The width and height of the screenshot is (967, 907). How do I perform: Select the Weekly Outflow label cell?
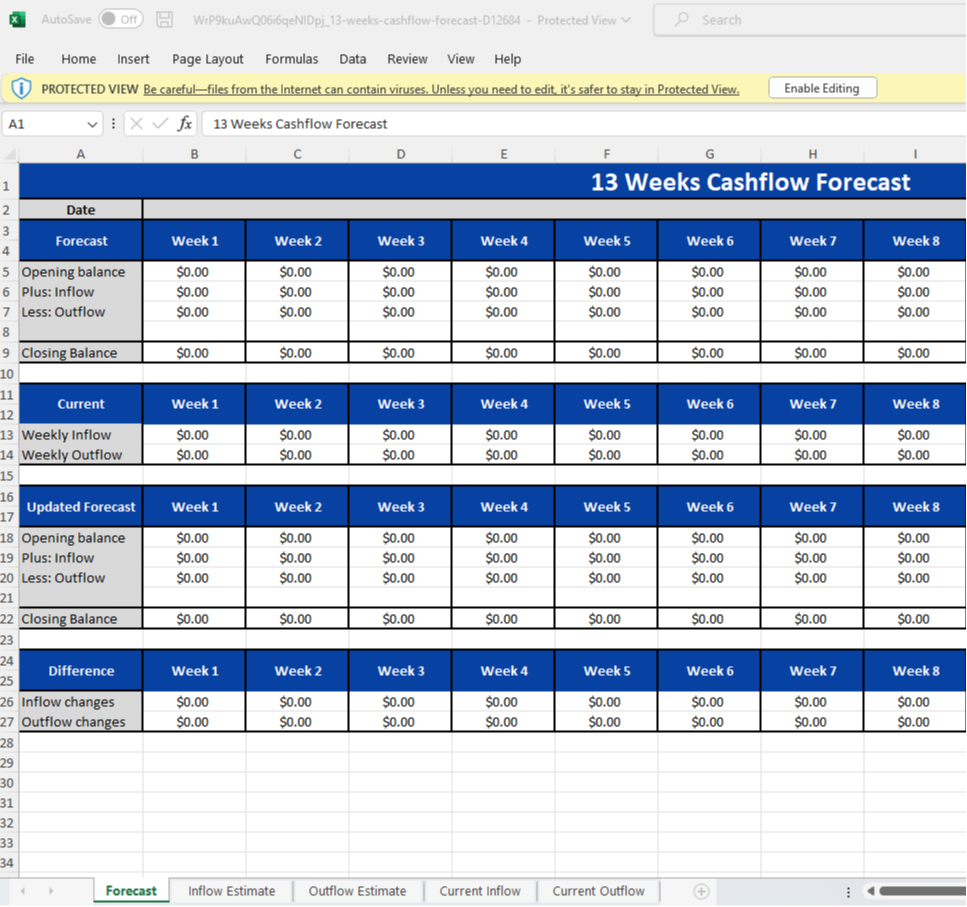click(81, 455)
